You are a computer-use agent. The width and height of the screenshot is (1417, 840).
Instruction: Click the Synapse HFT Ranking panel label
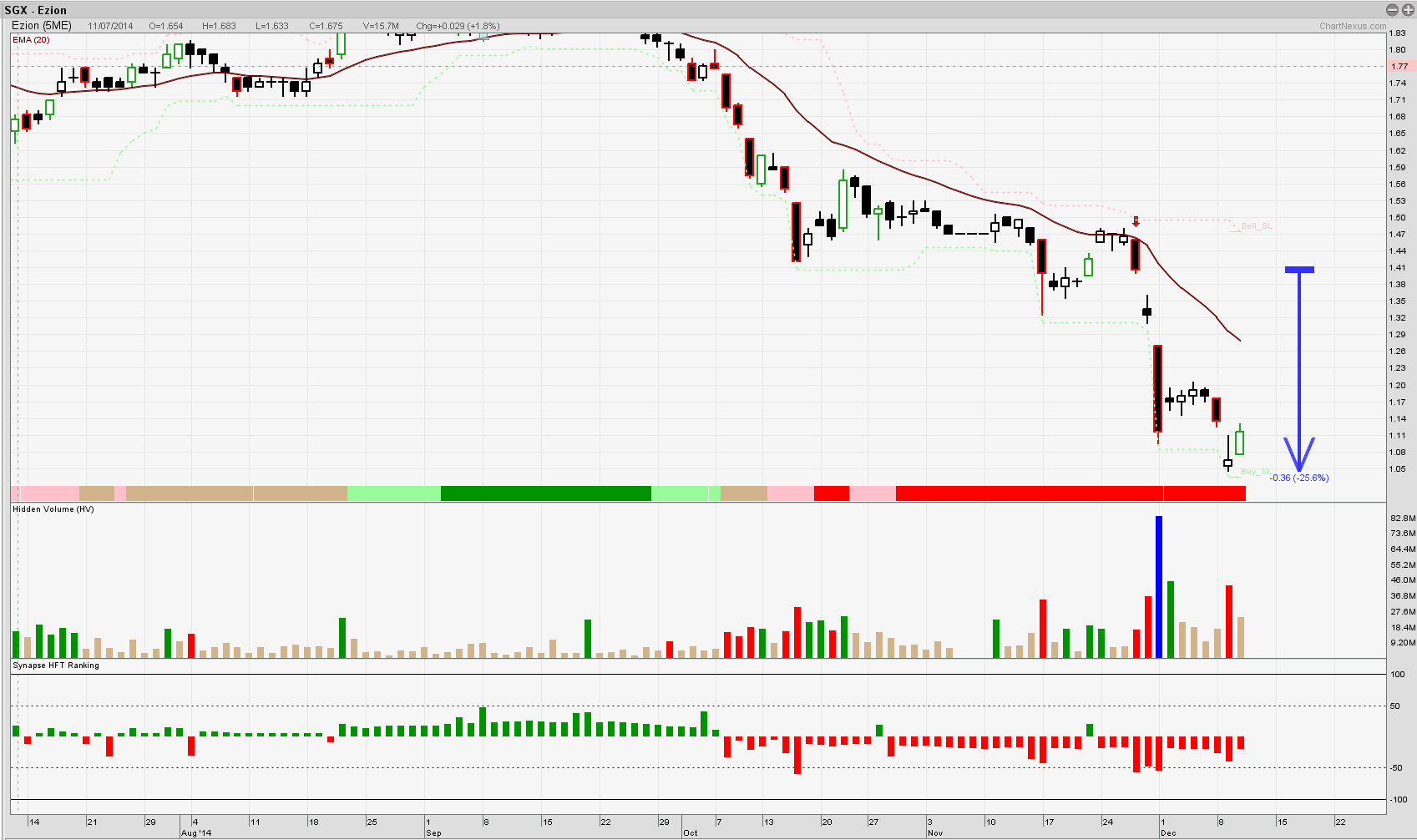click(x=56, y=665)
